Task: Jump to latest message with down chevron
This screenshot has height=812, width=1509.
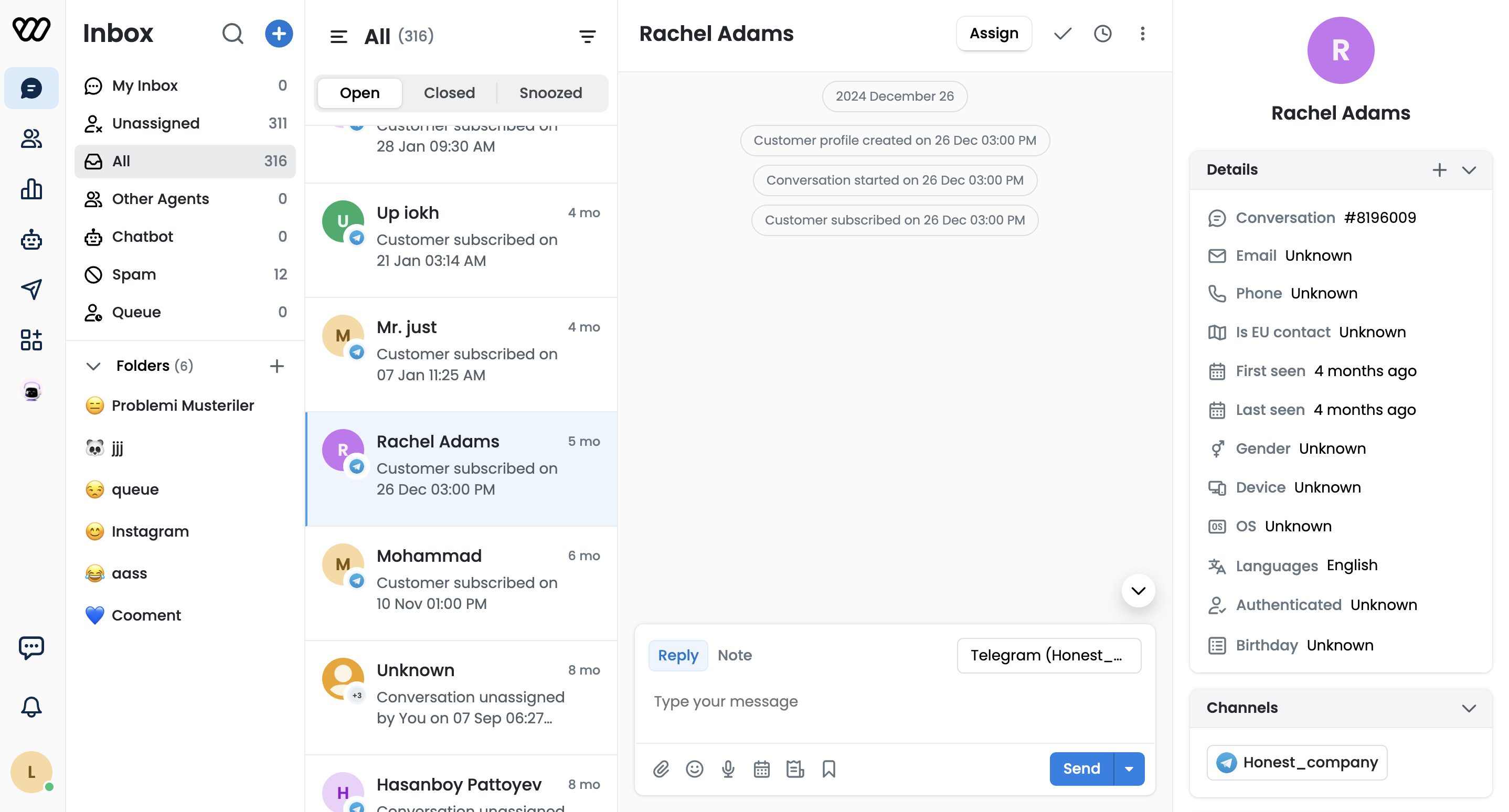Action: (x=1138, y=591)
